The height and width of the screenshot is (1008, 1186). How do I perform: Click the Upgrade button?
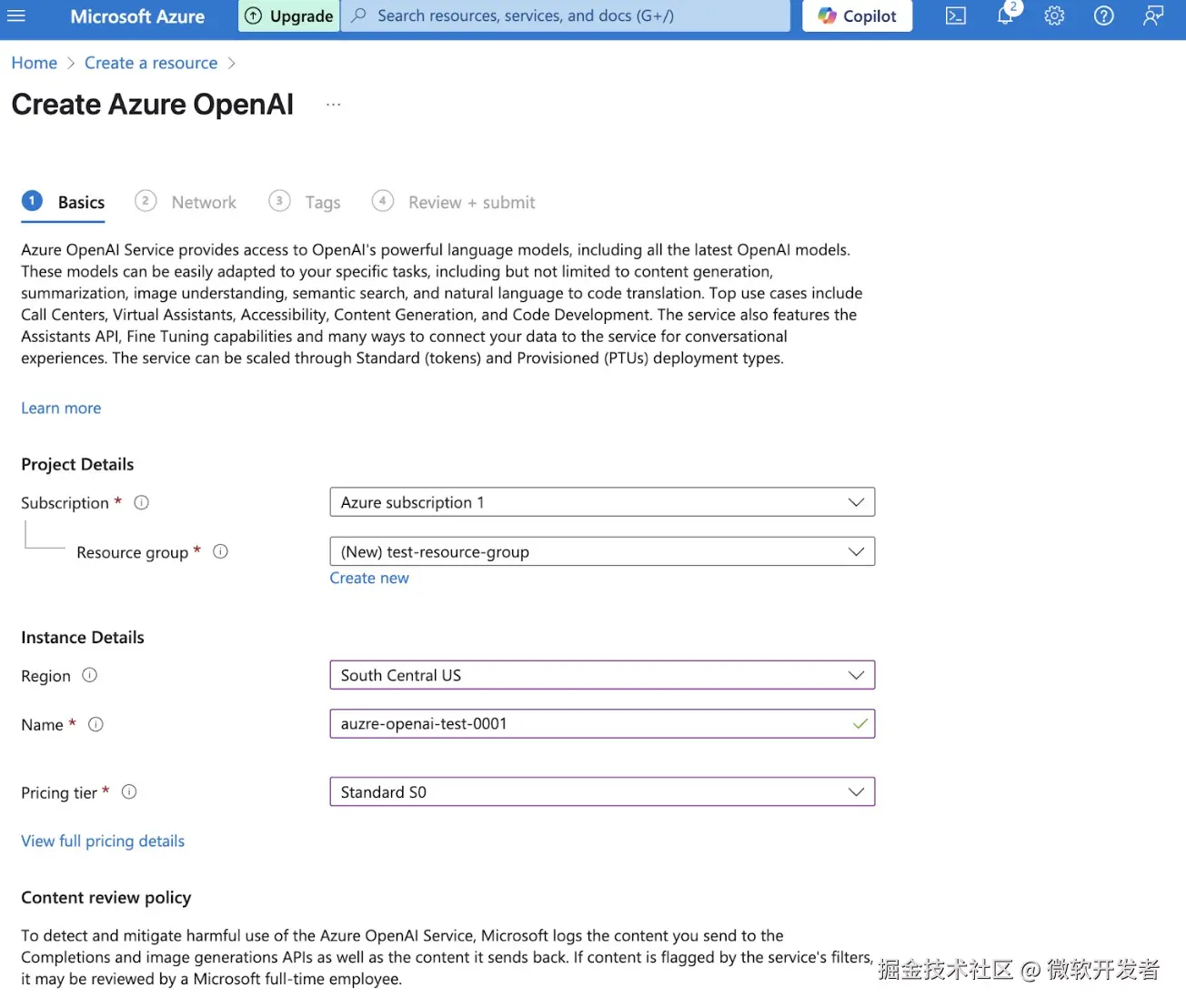(289, 15)
